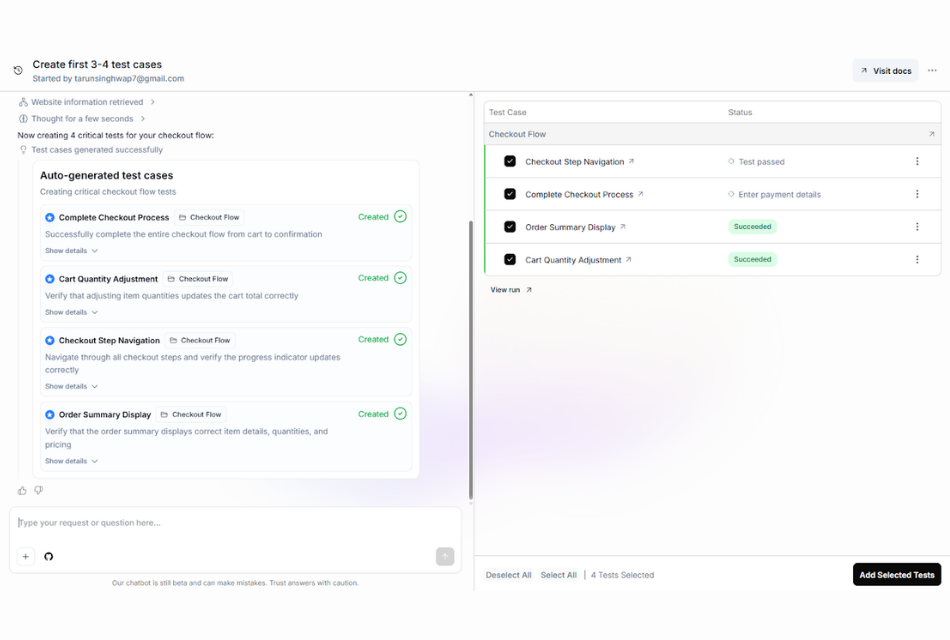This screenshot has width=950, height=640.
Task: Open kebab menu for Checkout Step Navigation row
Action: click(x=917, y=162)
